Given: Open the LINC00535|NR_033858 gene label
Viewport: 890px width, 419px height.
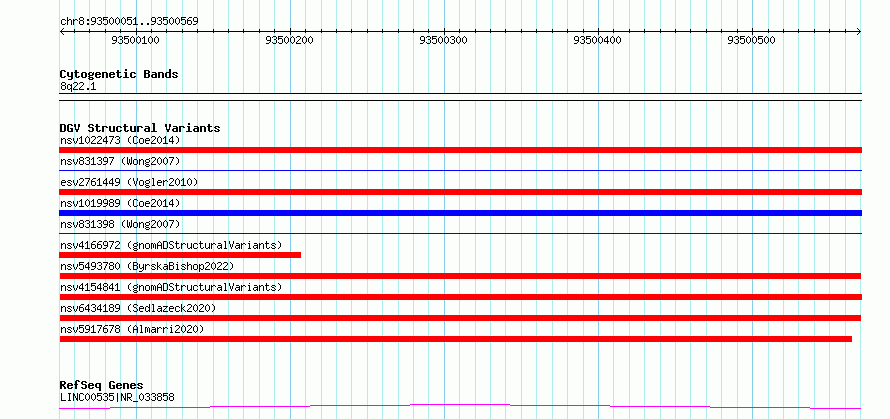Looking at the screenshot, I should [117, 397].
